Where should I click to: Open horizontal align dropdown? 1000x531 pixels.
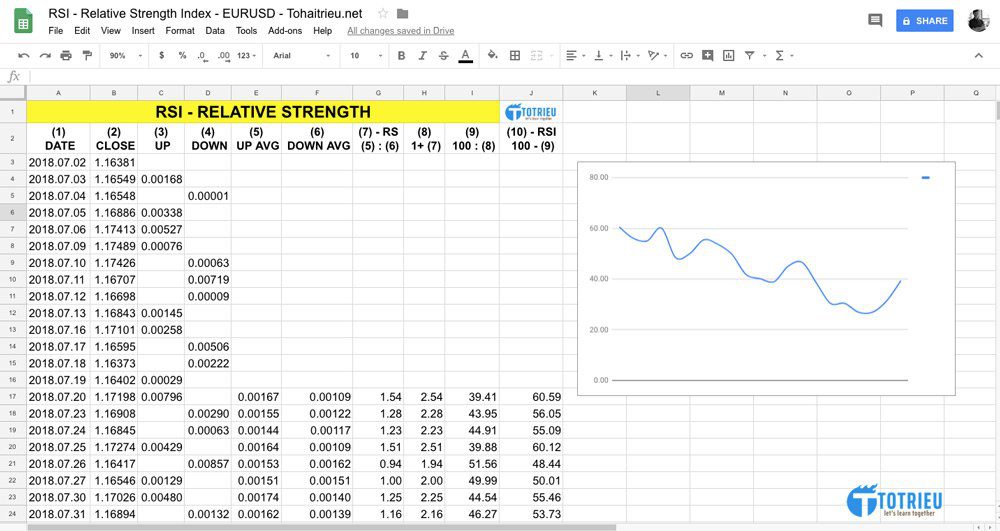click(x=575, y=55)
